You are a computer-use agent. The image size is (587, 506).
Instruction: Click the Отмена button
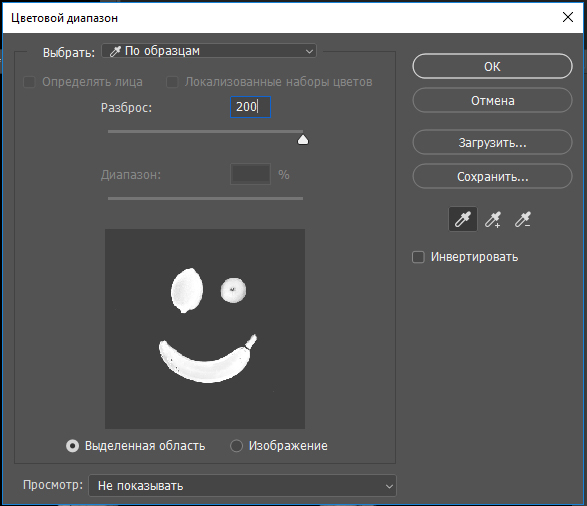(x=492, y=100)
